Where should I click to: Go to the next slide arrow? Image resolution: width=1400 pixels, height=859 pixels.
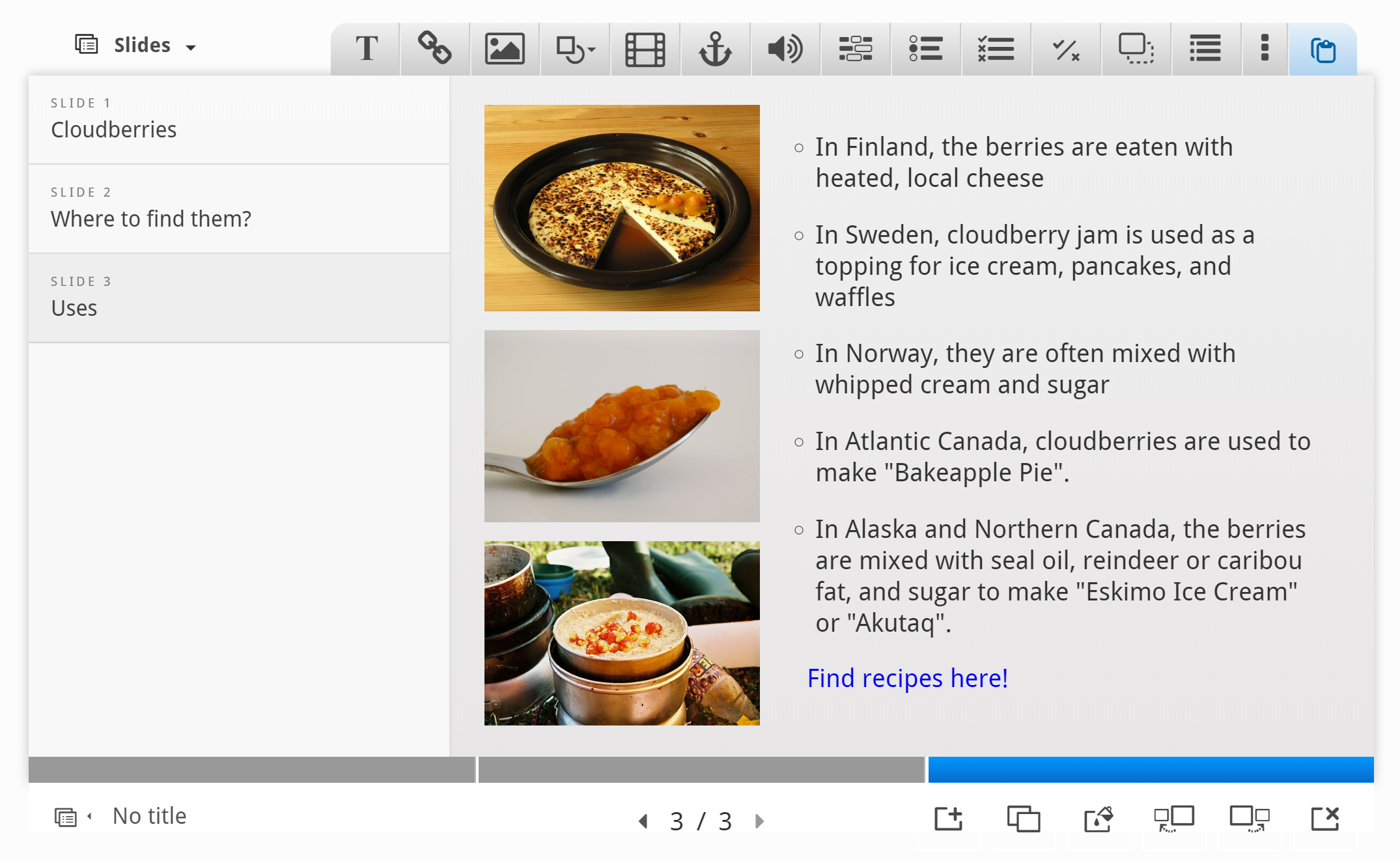pyautogui.click(x=759, y=821)
